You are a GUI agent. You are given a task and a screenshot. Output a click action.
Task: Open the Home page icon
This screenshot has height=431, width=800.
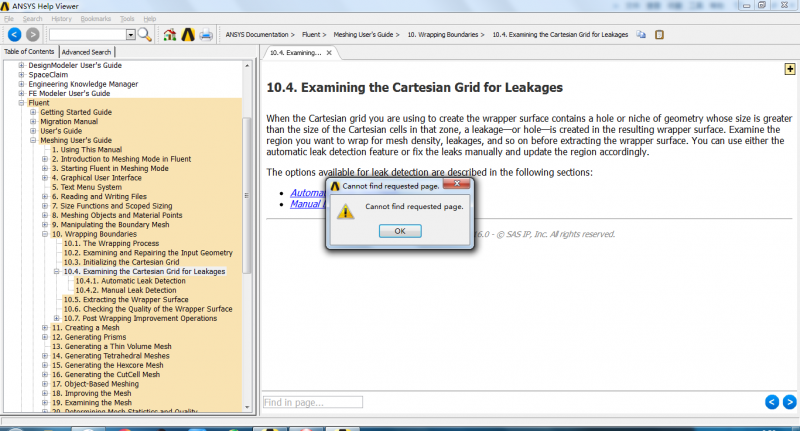point(170,35)
